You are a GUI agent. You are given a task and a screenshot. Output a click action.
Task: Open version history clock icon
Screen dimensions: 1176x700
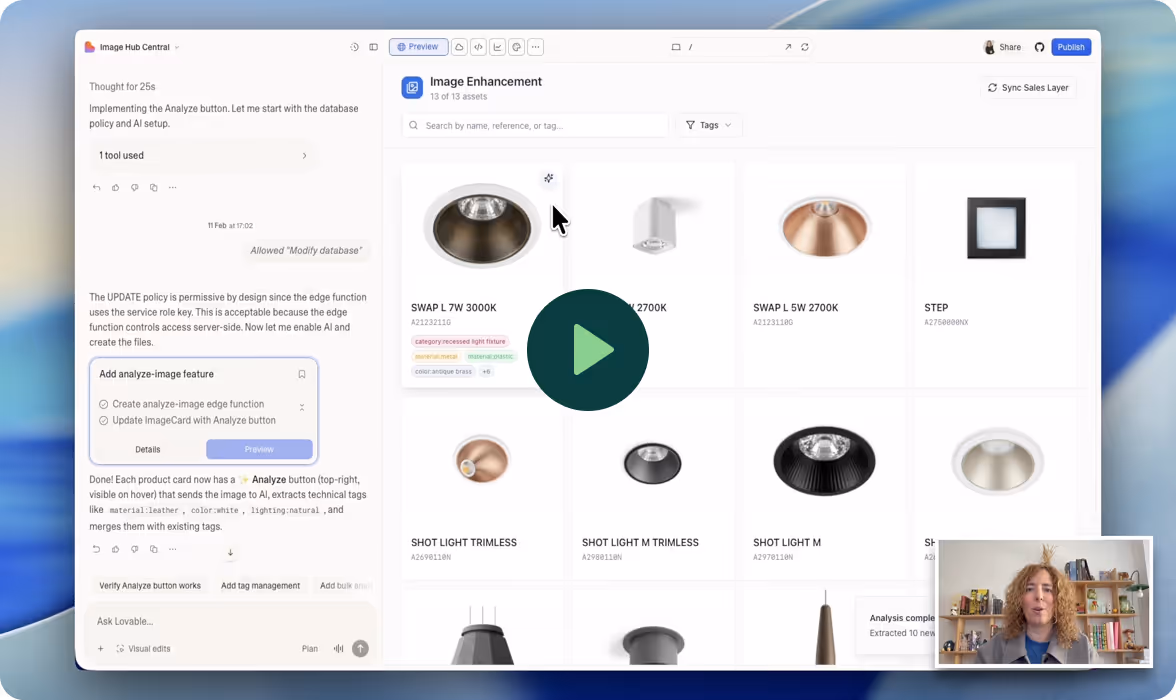point(354,47)
